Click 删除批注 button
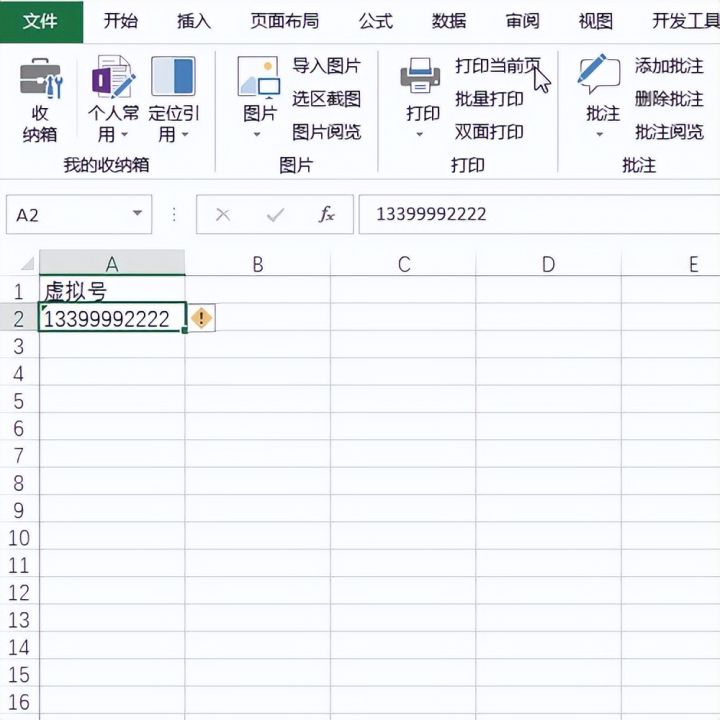Viewport: 720px width, 720px height. coord(669,99)
